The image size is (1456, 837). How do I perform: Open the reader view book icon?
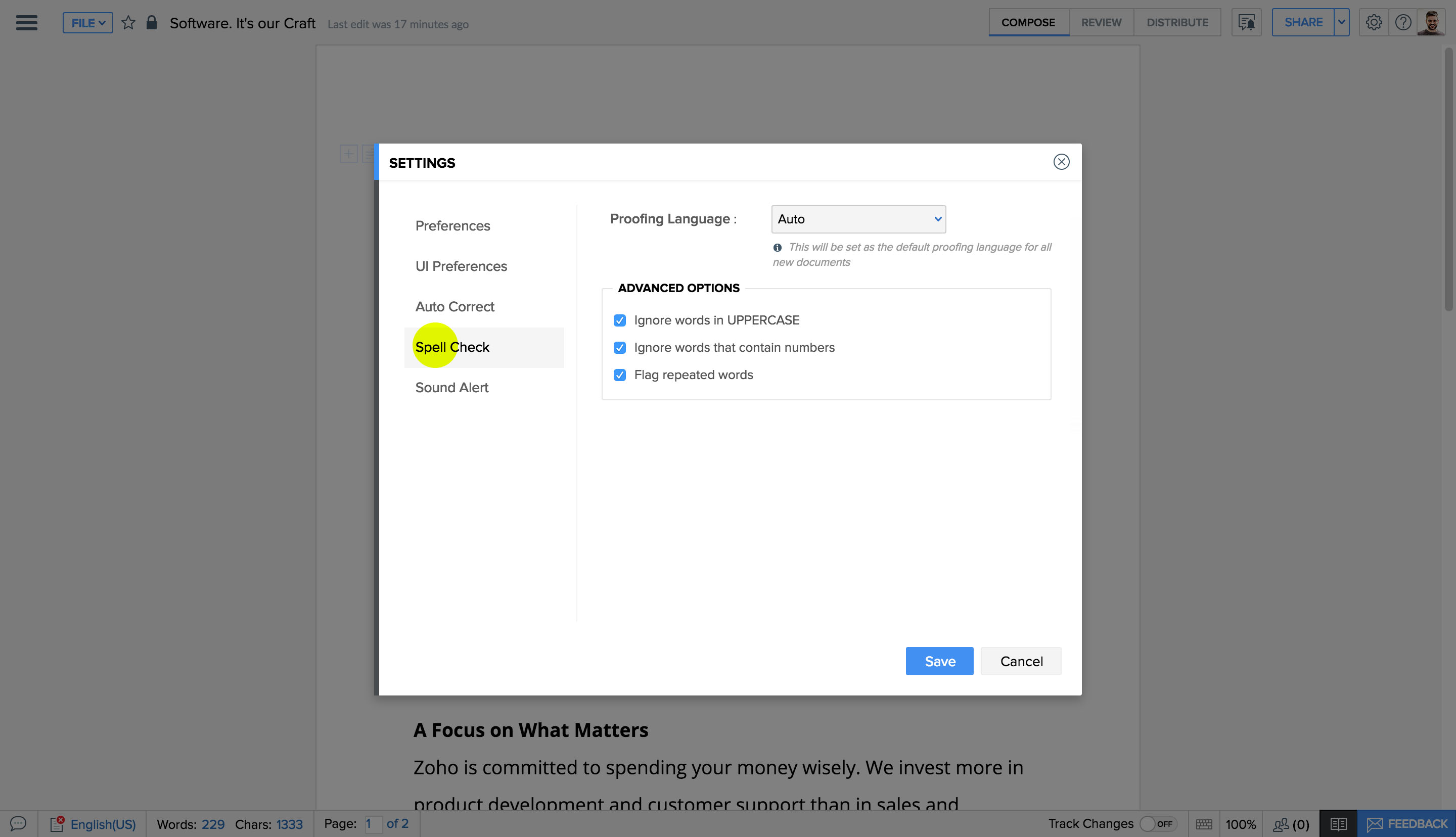(1338, 824)
